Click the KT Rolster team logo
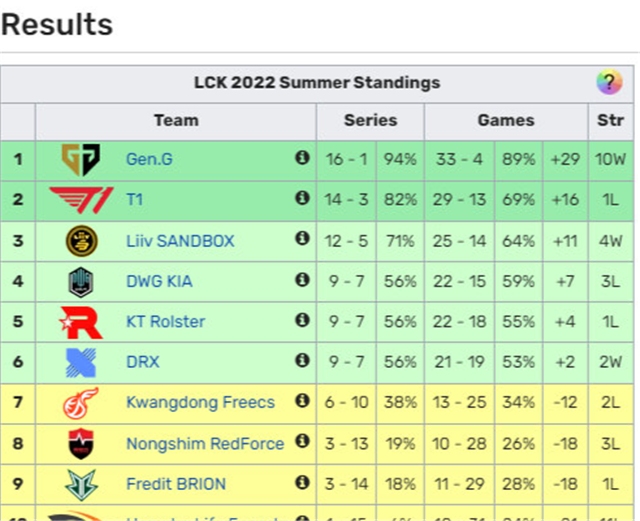 (80, 321)
